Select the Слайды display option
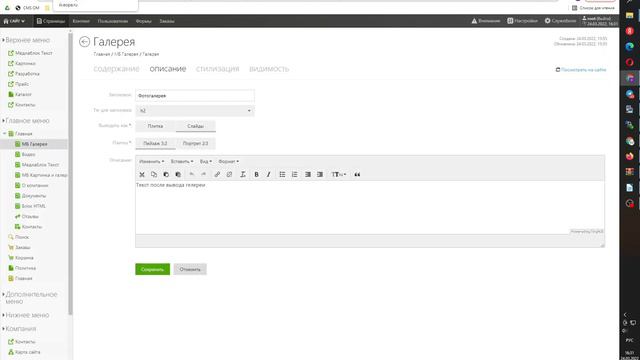Viewport: 640px width, 360px height. [x=196, y=126]
